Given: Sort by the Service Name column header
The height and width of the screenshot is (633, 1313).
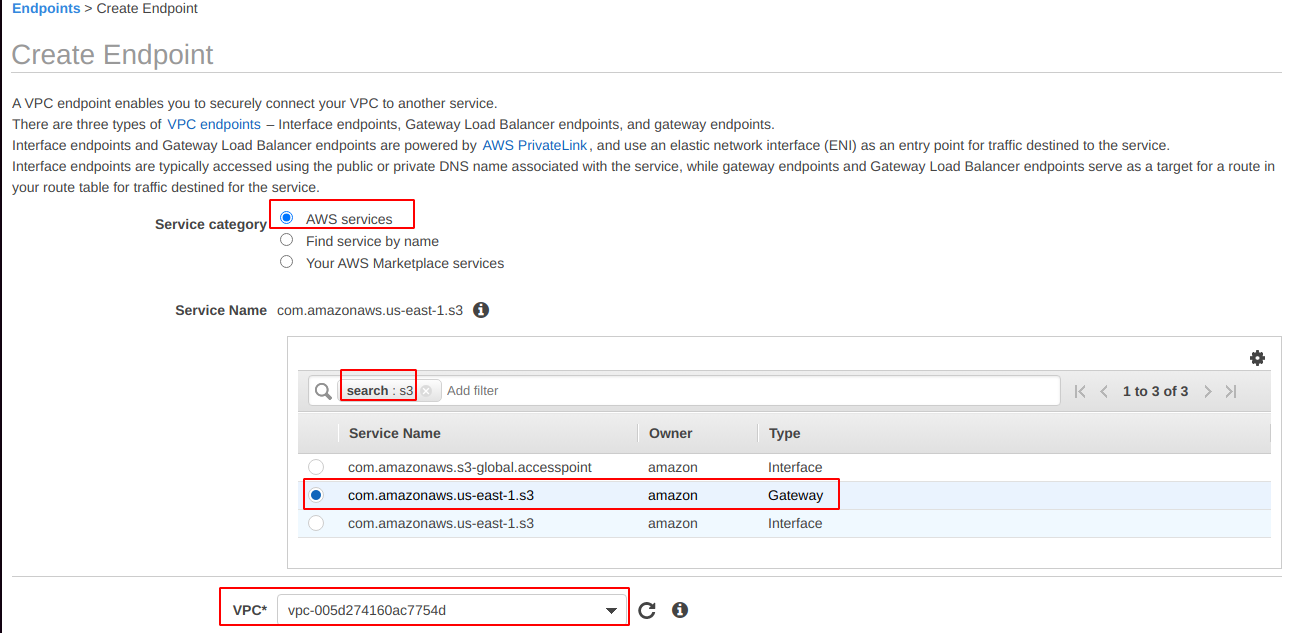Looking at the screenshot, I should point(395,433).
